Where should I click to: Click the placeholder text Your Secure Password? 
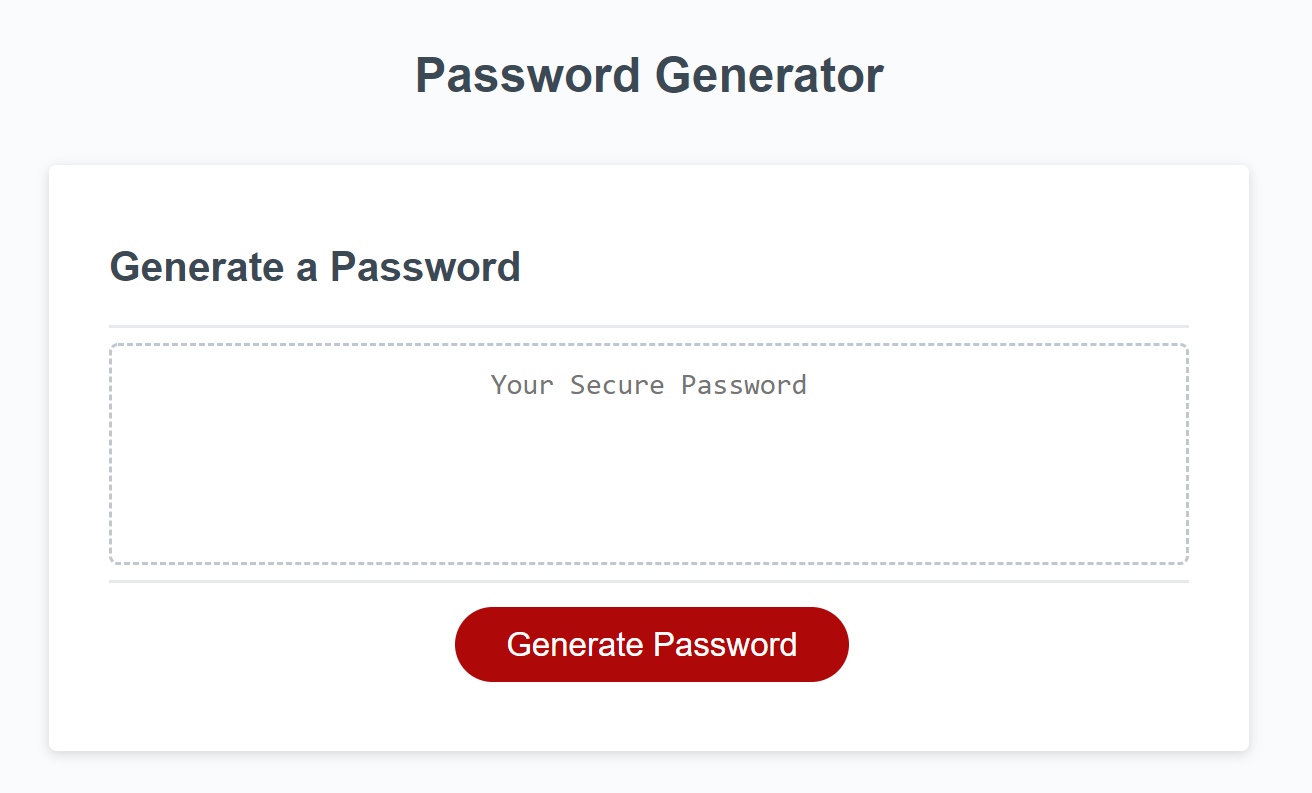coord(648,385)
